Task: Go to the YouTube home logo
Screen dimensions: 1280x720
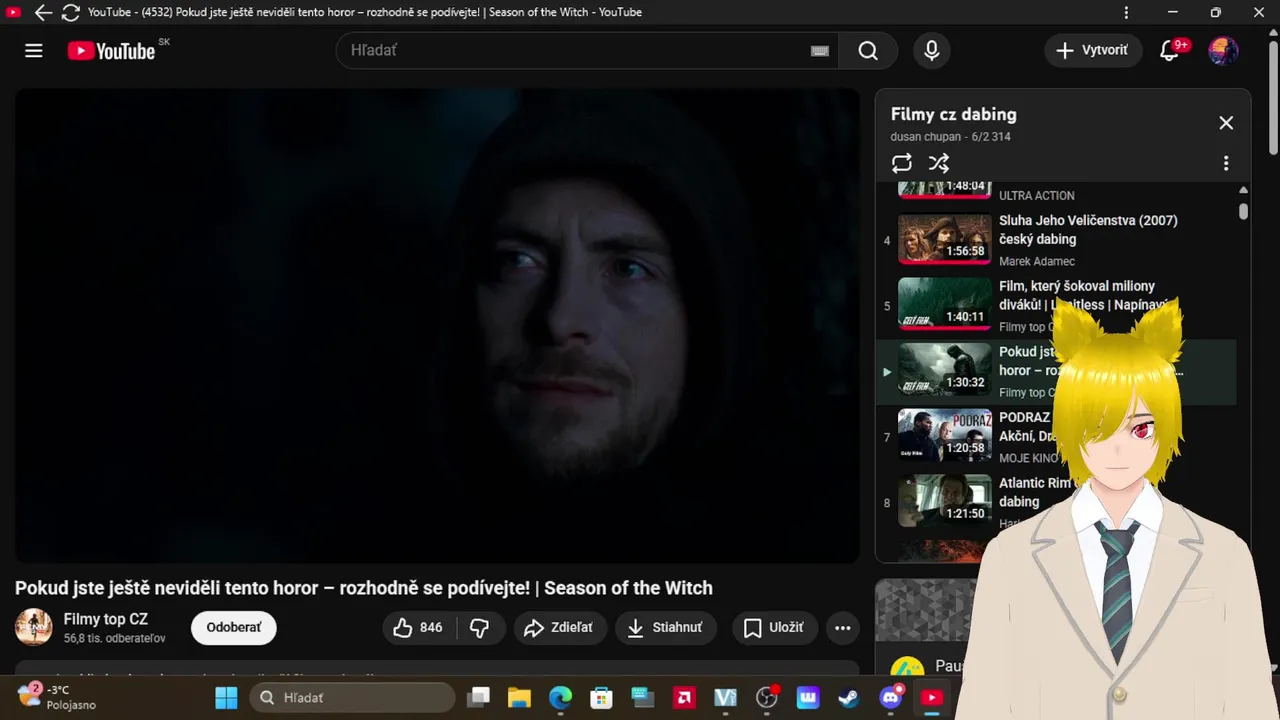Action: click(111, 51)
